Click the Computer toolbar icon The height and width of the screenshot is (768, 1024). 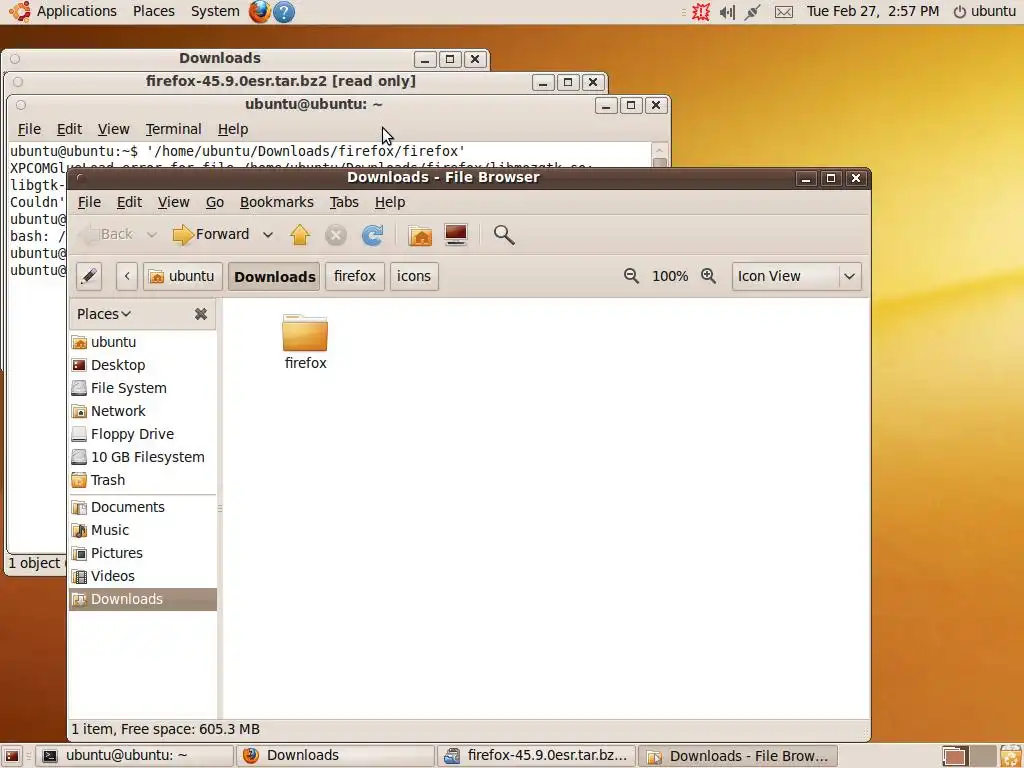(x=456, y=234)
